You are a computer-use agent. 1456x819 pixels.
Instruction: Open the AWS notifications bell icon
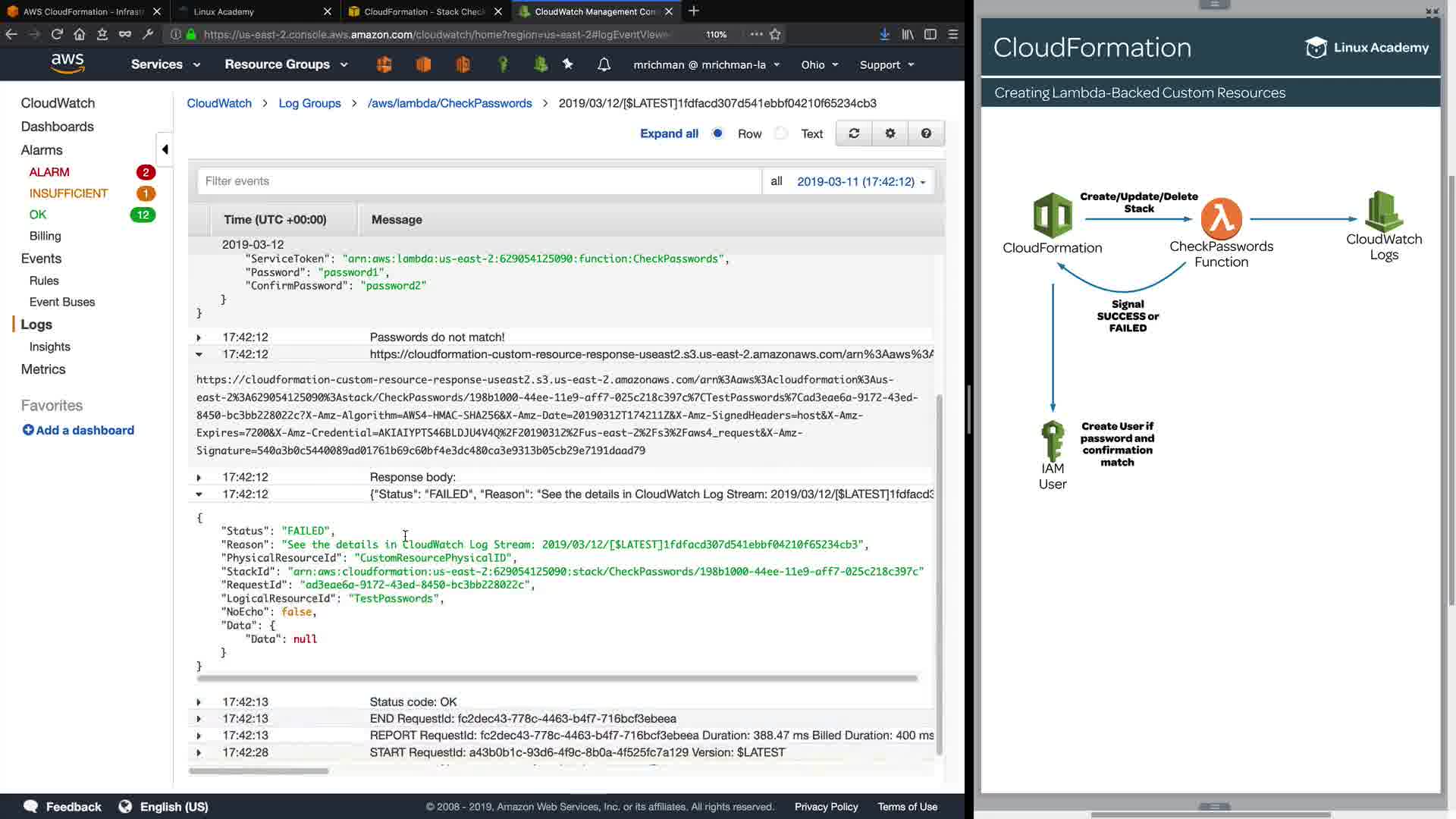pyautogui.click(x=604, y=64)
